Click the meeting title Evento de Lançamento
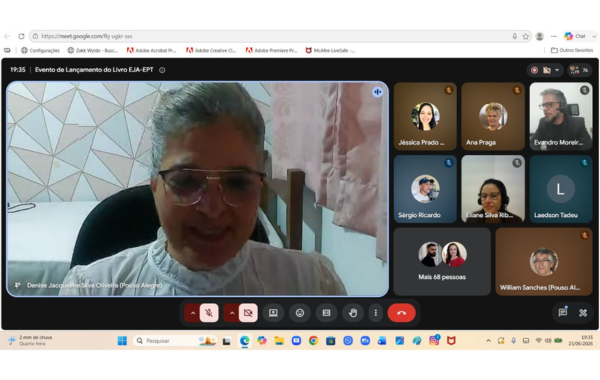The height and width of the screenshot is (380, 600). pyautogui.click(x=94, y=70)
